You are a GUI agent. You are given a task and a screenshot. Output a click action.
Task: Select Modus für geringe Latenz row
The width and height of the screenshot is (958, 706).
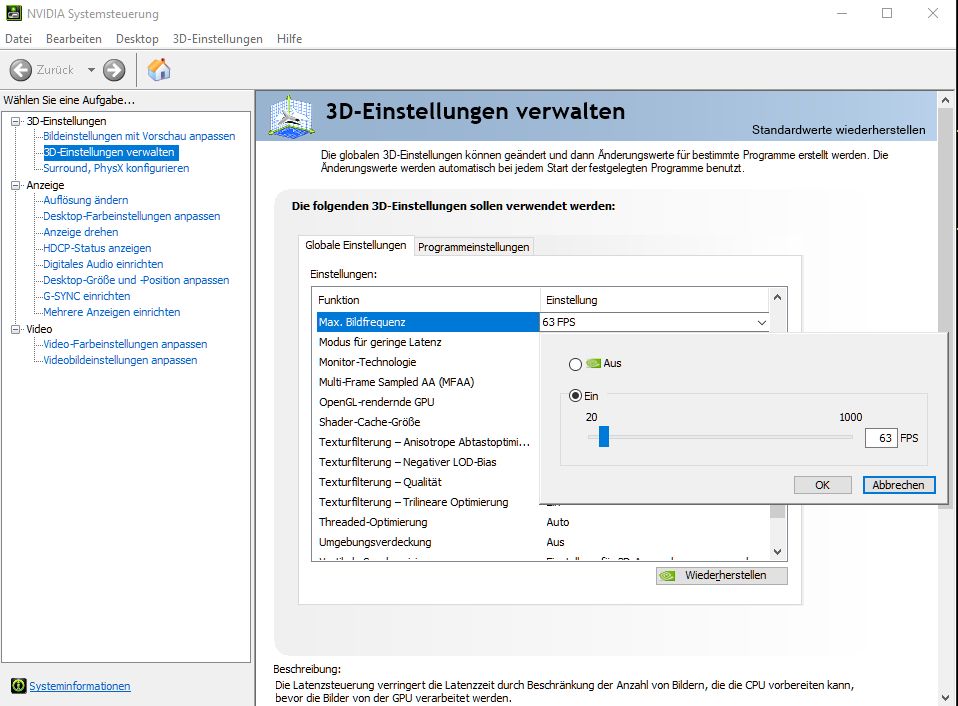pyautogui.click(x=428, y=342)
